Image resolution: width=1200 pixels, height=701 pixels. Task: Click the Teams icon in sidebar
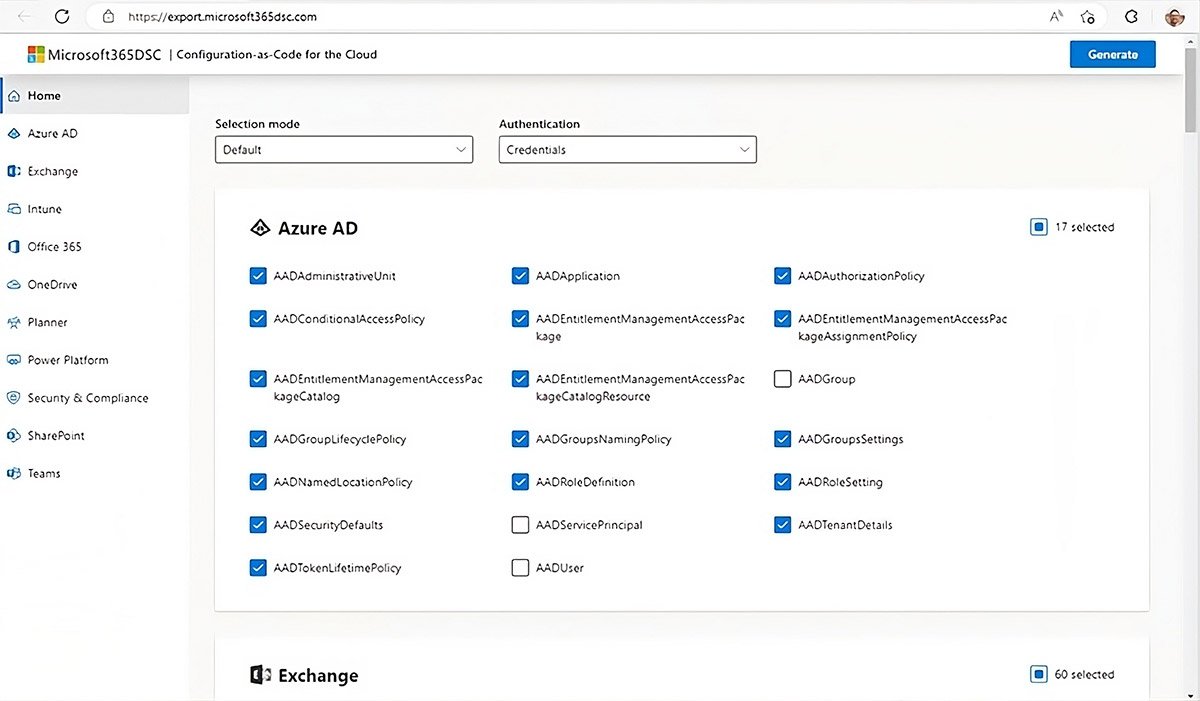coord(14,474)
